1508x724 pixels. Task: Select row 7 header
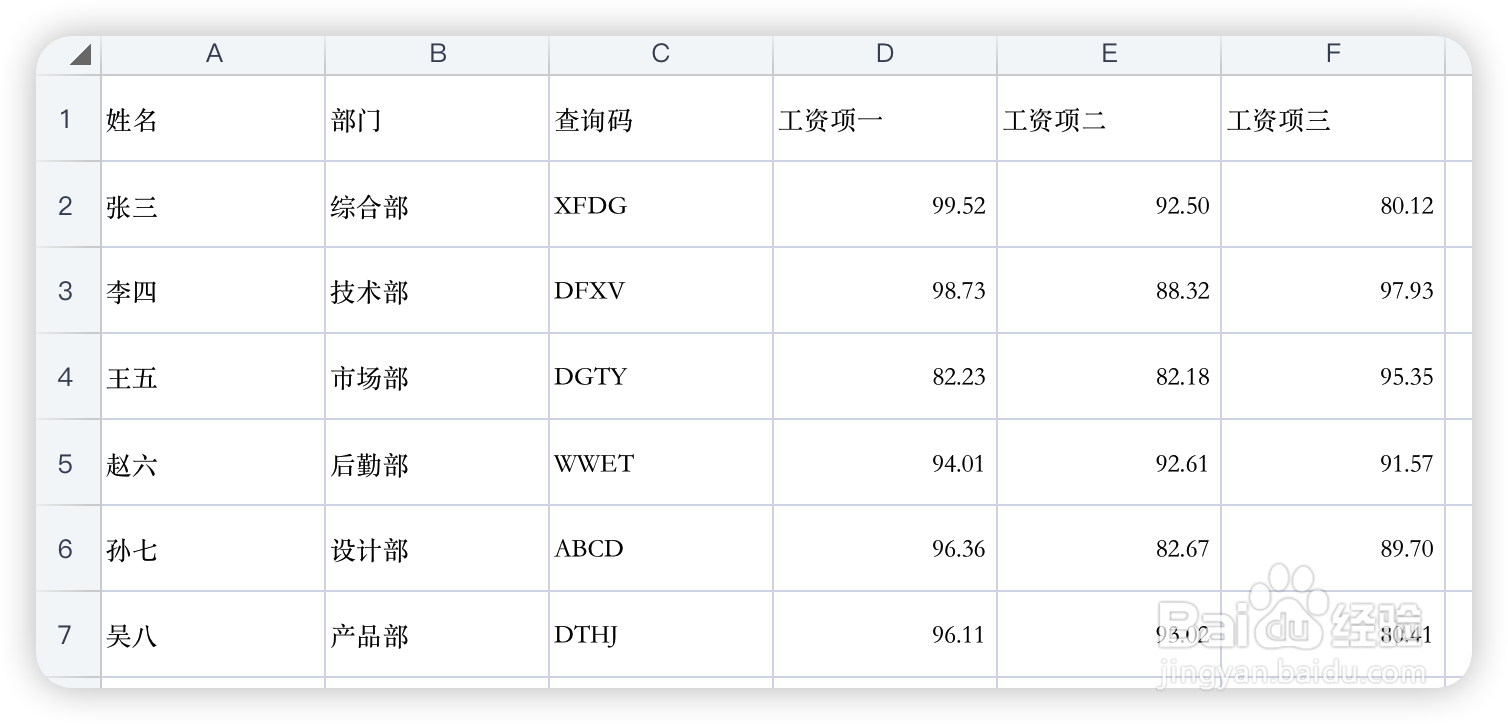(66, 635)
